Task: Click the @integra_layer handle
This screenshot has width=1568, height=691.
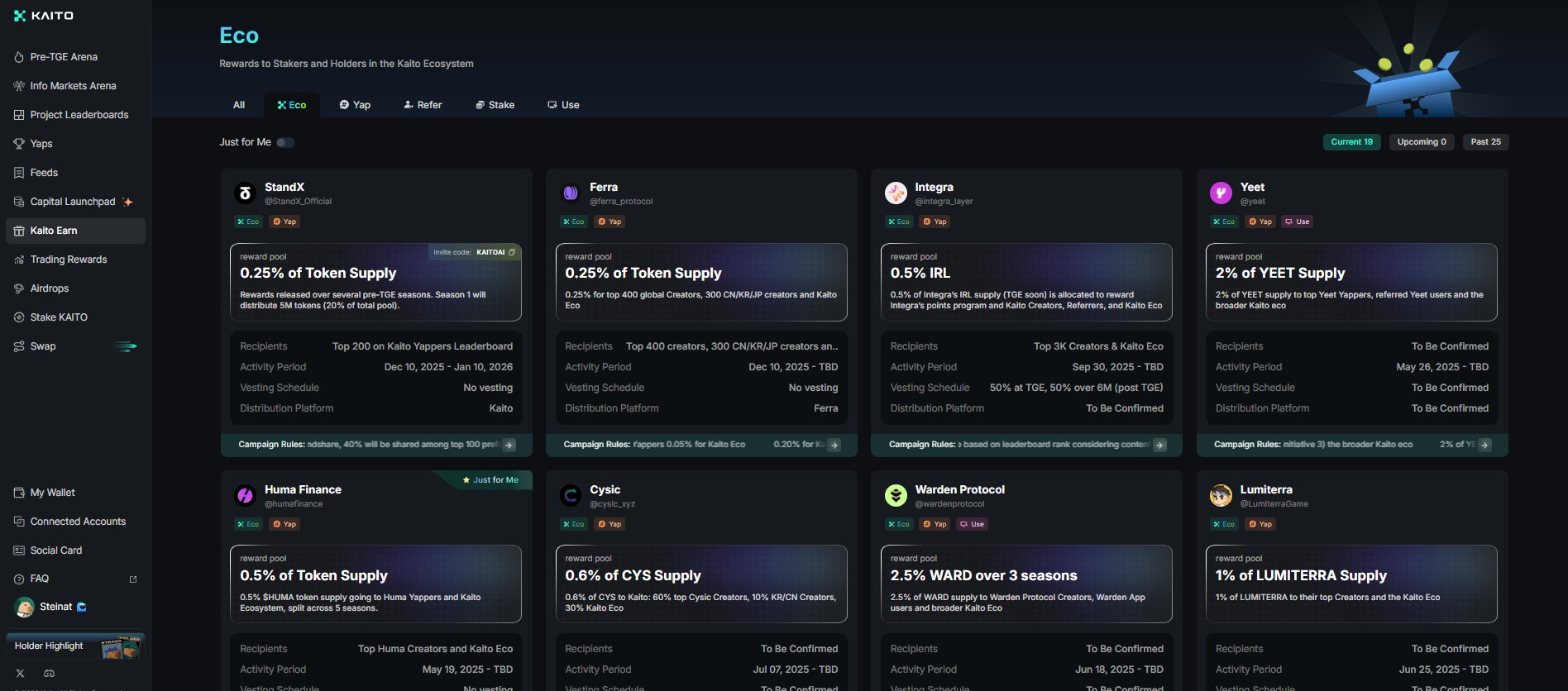Action: tap(944, 202)
